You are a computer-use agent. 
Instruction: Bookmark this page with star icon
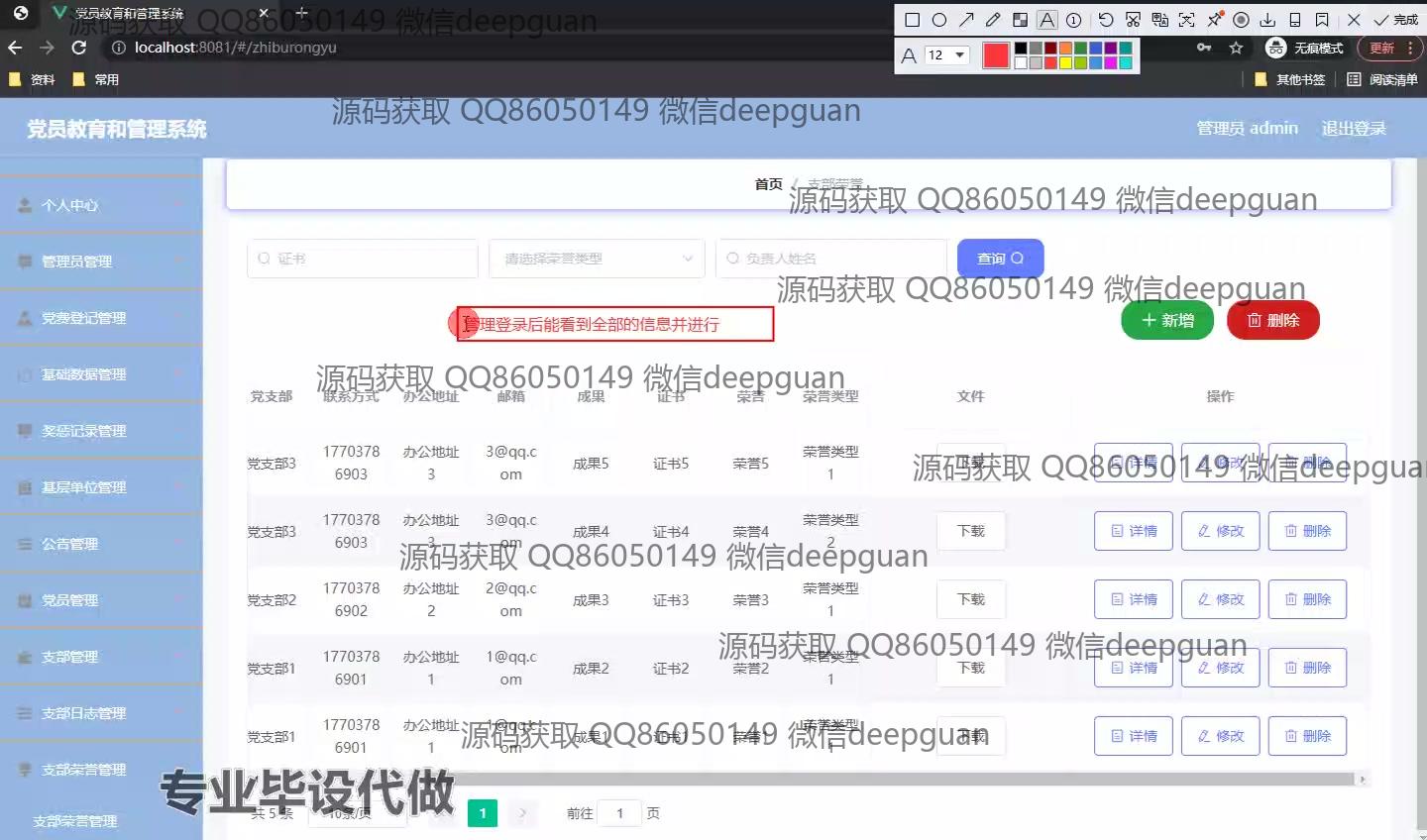[1236, 48]
